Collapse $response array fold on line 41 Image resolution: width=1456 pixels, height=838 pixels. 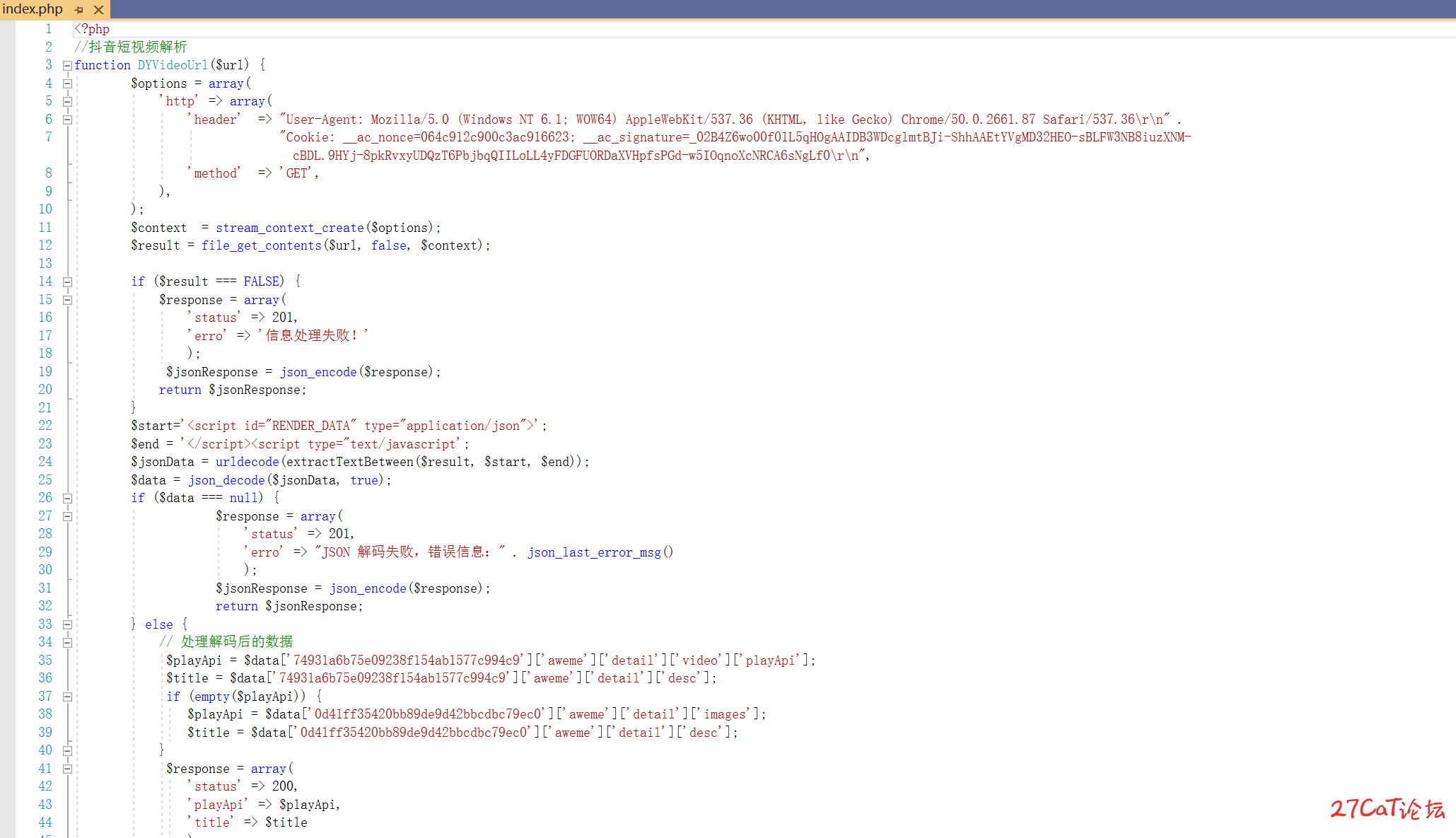[67, 769]
